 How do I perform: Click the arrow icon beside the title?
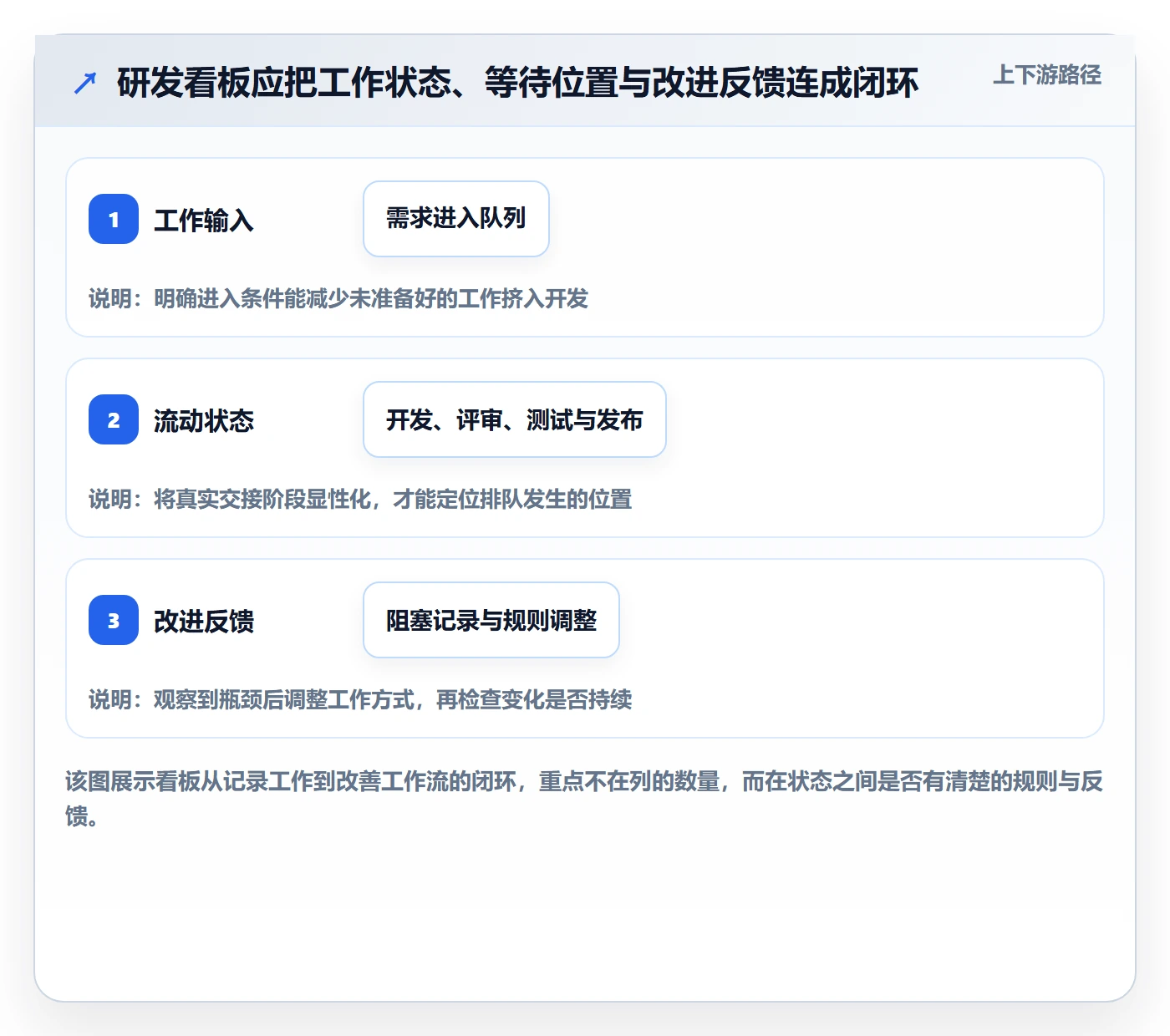(85, 83)
